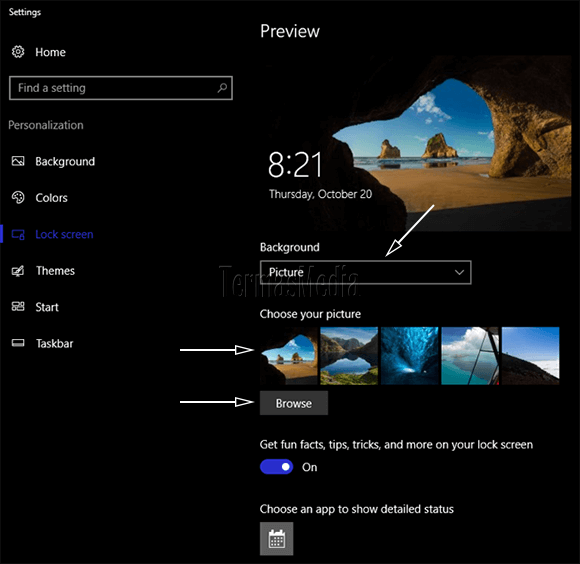Image resolution: width=580 pixels, height=564 pixels.
Task: Click the Background dropdown chevron arrow
Action: (459, 272)
